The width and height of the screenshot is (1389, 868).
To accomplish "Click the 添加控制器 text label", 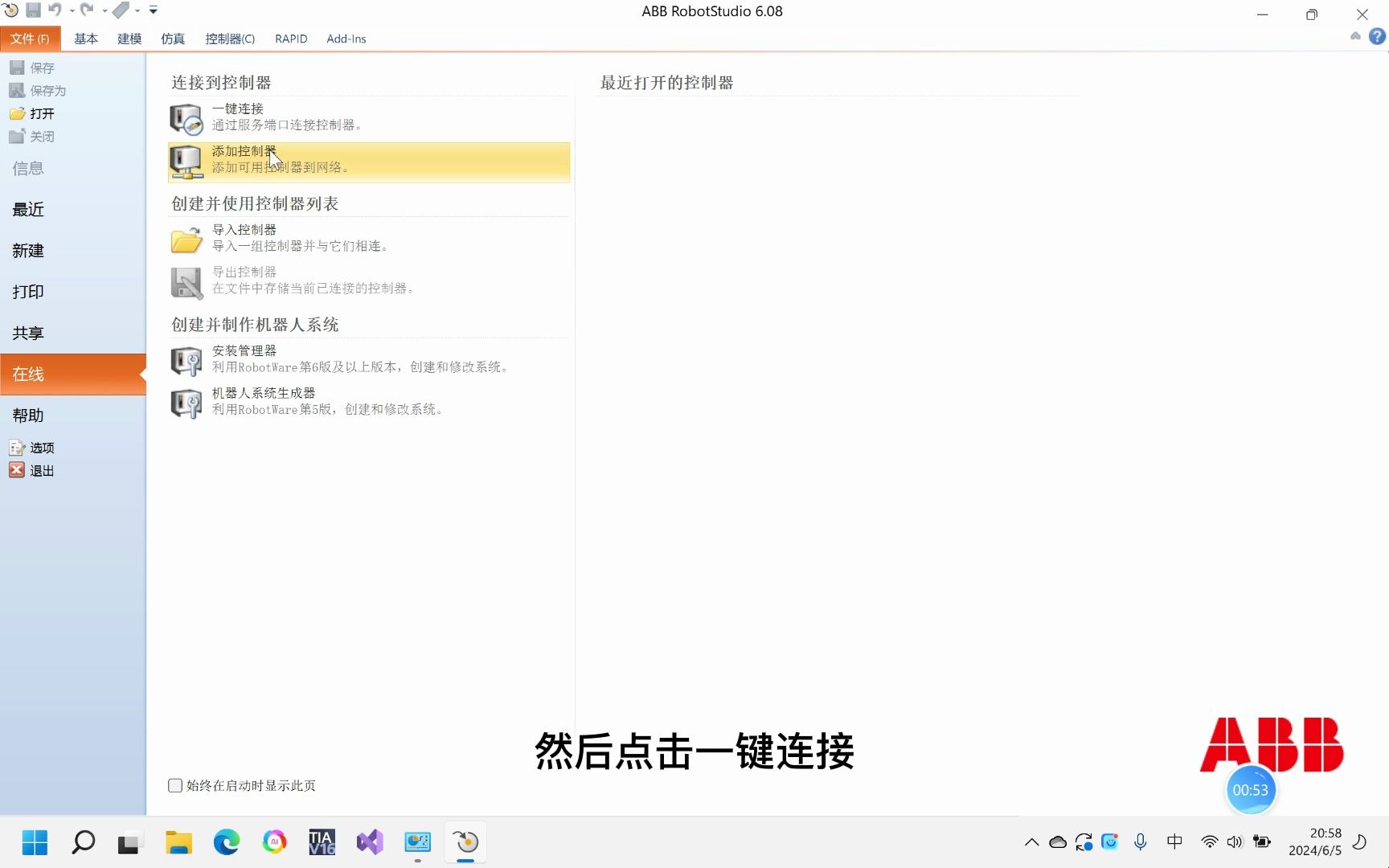I will coord(244,151).
